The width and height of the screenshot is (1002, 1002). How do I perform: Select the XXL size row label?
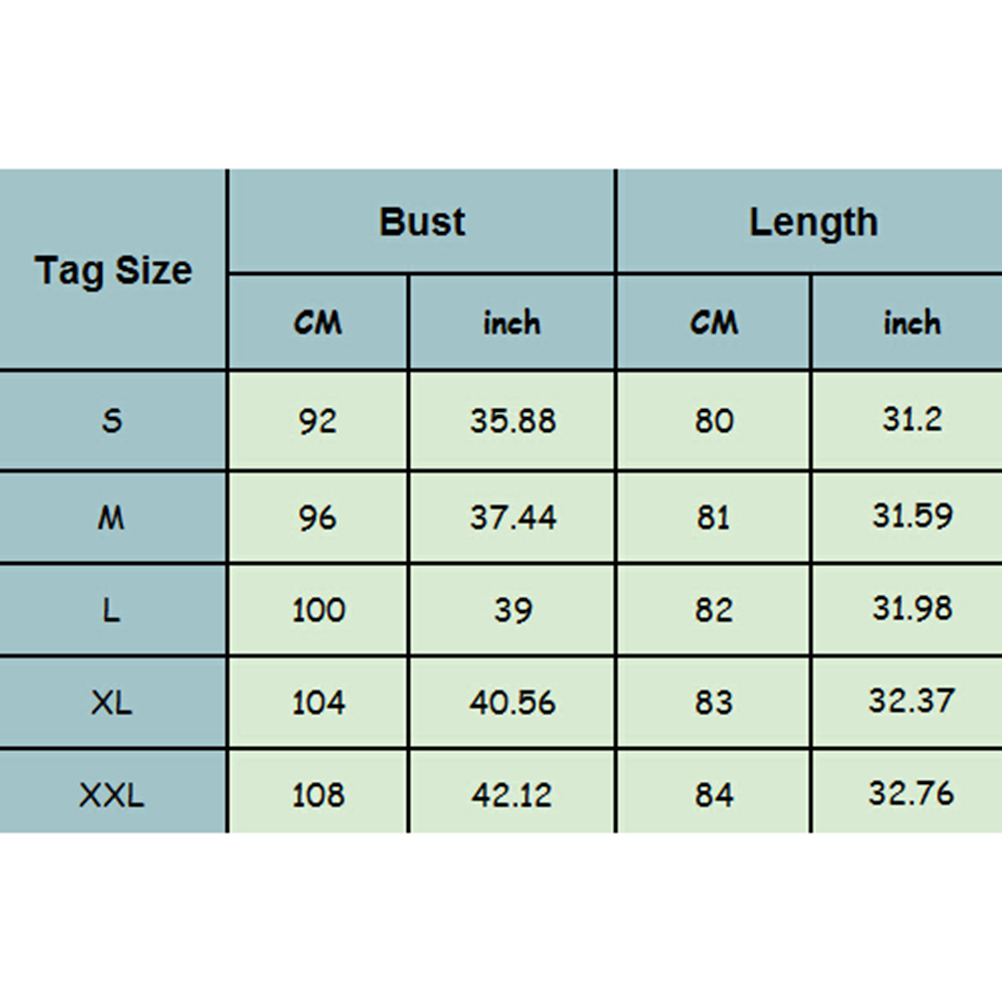(112, 795)
